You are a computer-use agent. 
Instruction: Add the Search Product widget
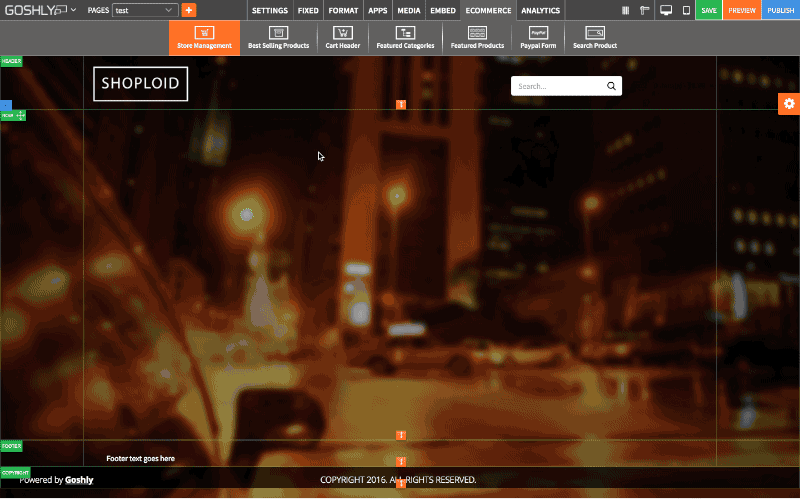point(594,37)
